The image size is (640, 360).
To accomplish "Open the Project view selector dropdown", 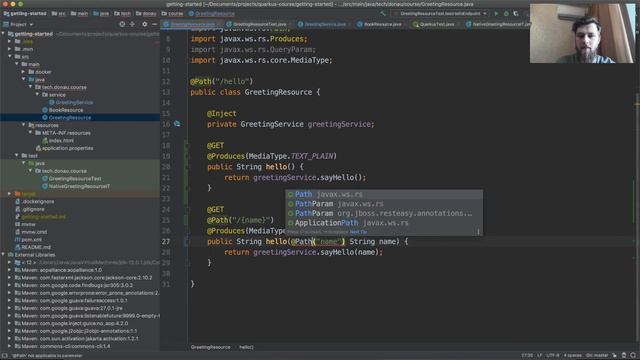I will (x=18, y=24).
